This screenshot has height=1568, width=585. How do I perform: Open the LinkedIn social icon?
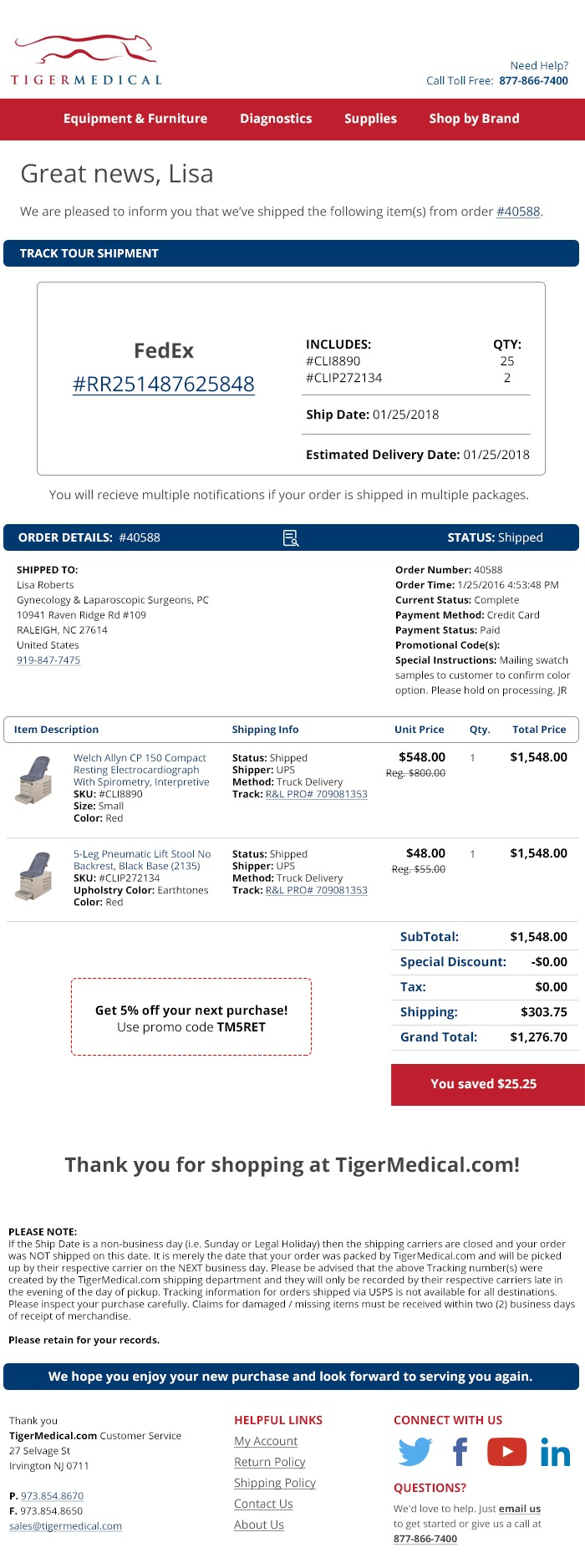point(555,1452)
